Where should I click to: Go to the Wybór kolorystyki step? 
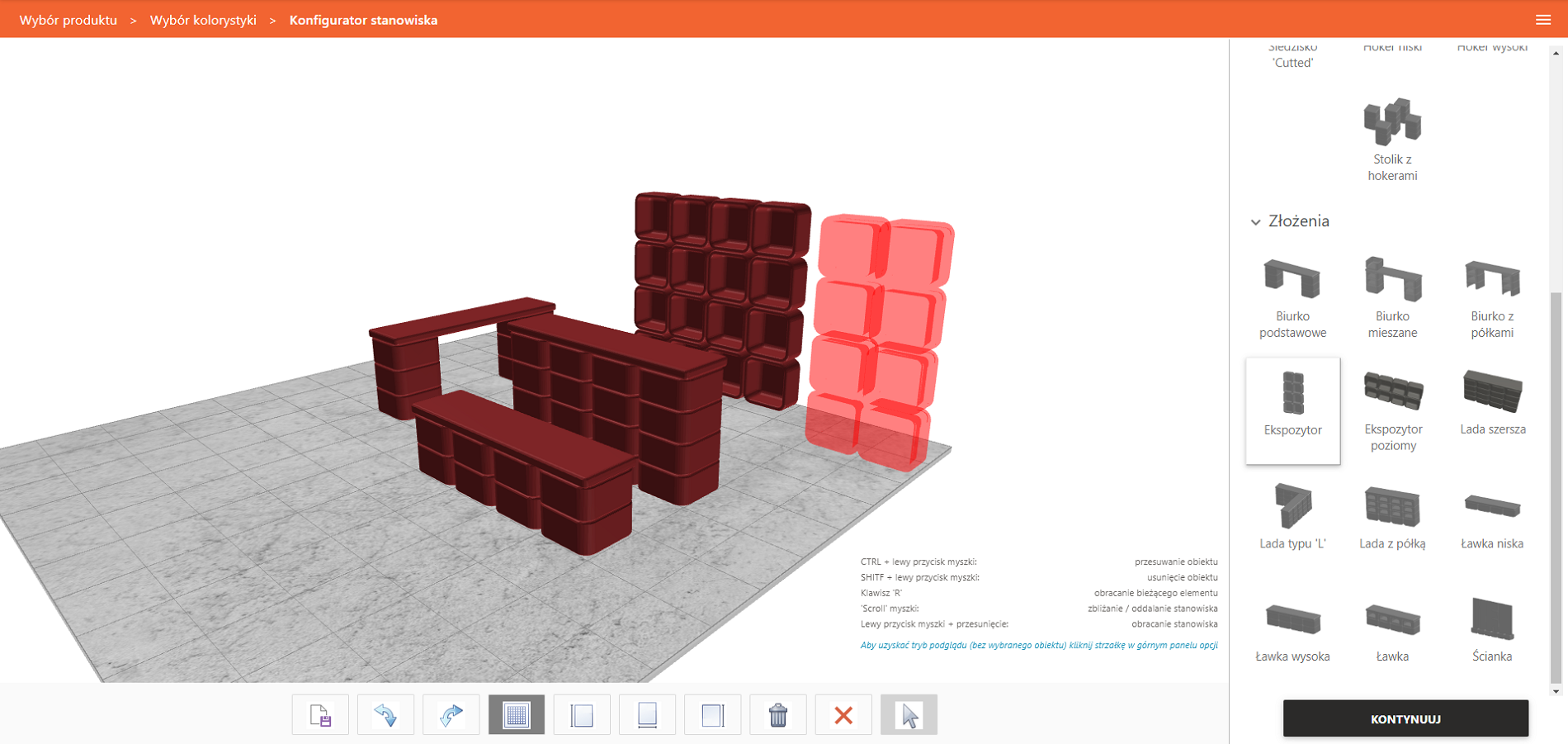pyautogui.click(x=203, y=20)
